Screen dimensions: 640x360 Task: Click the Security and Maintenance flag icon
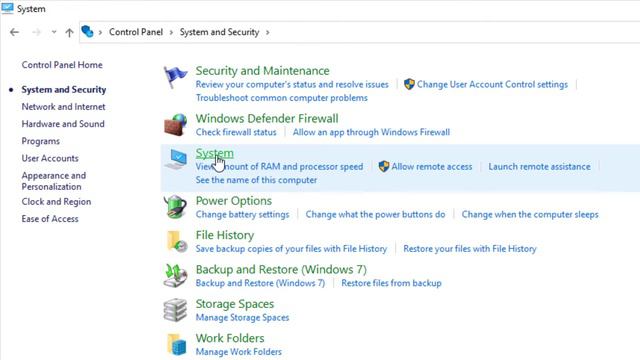pos(175,77)
